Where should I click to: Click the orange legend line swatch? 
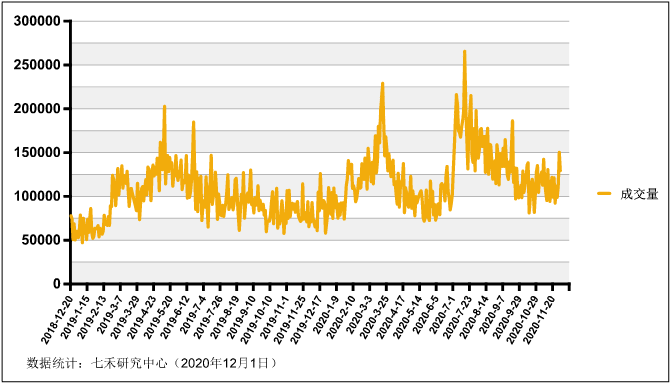[604, 193]
